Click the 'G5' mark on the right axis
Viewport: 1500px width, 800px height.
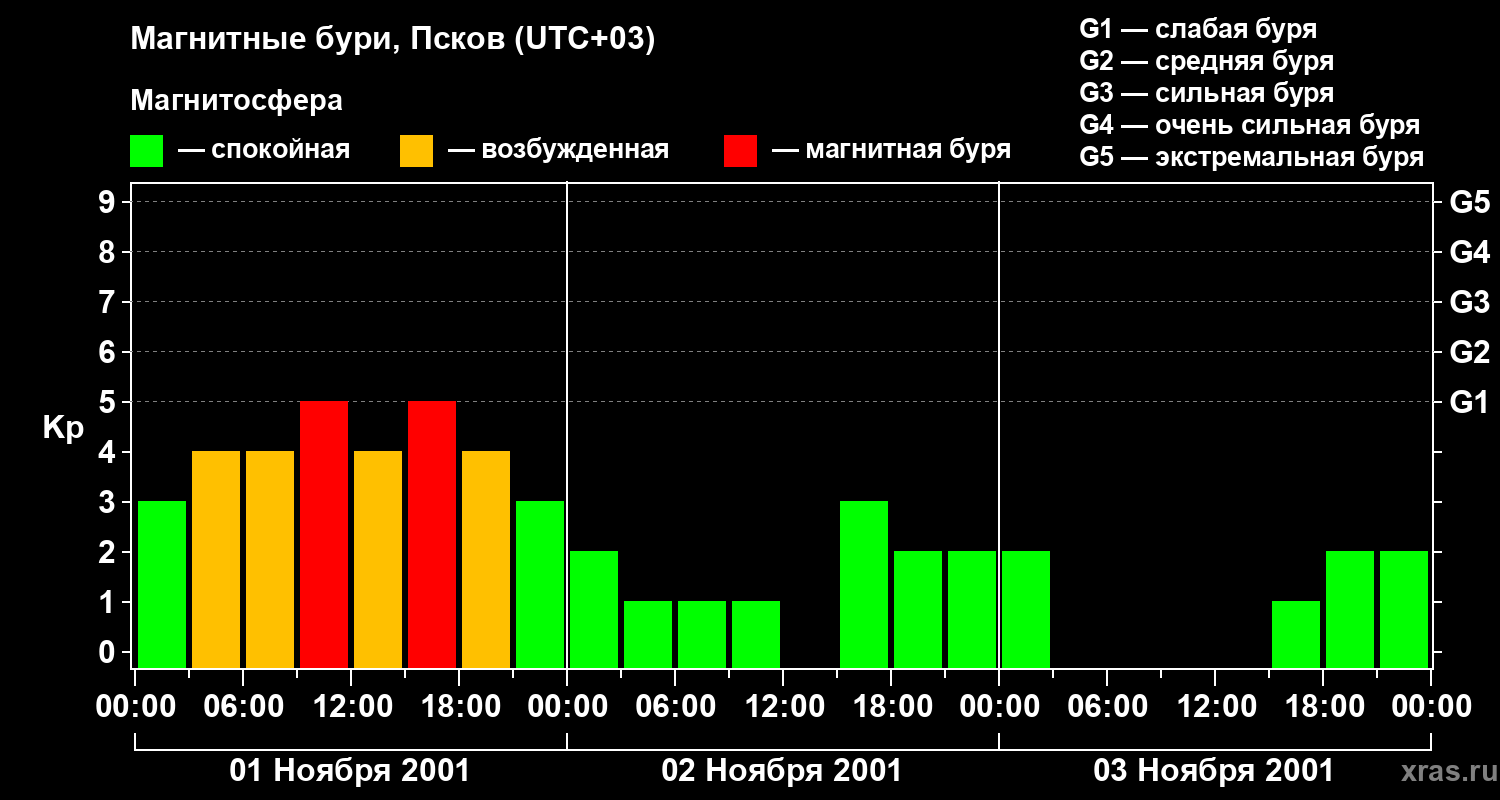click(x=1470, y=203)
